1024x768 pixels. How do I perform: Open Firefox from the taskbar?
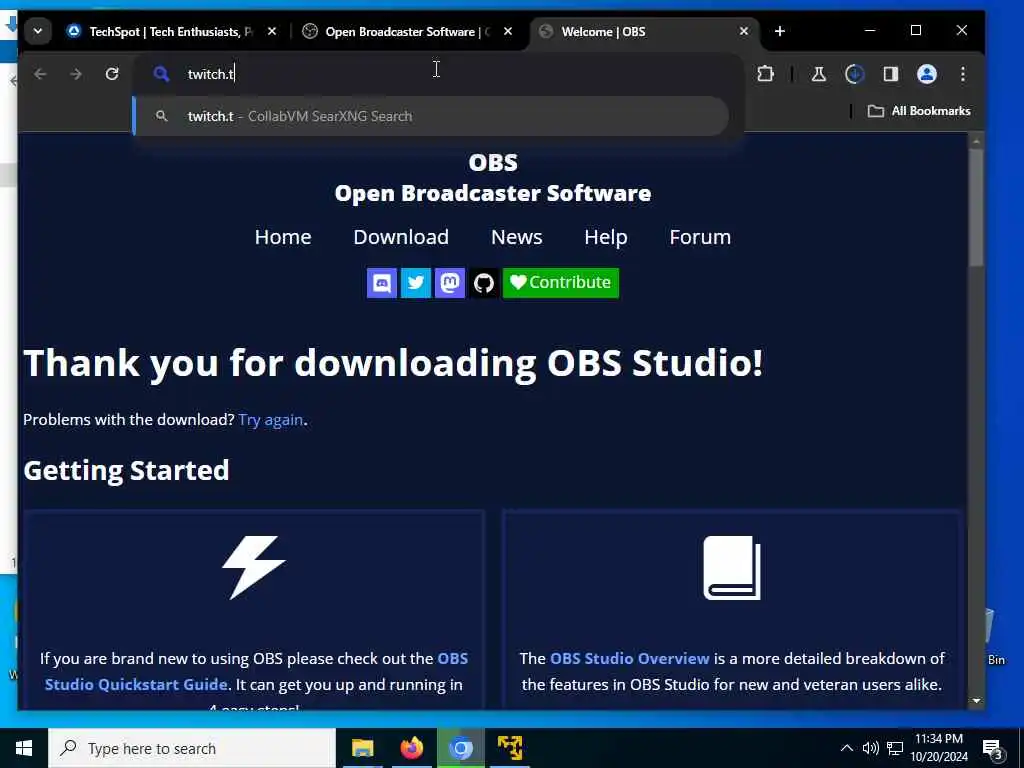coord(411,748)
